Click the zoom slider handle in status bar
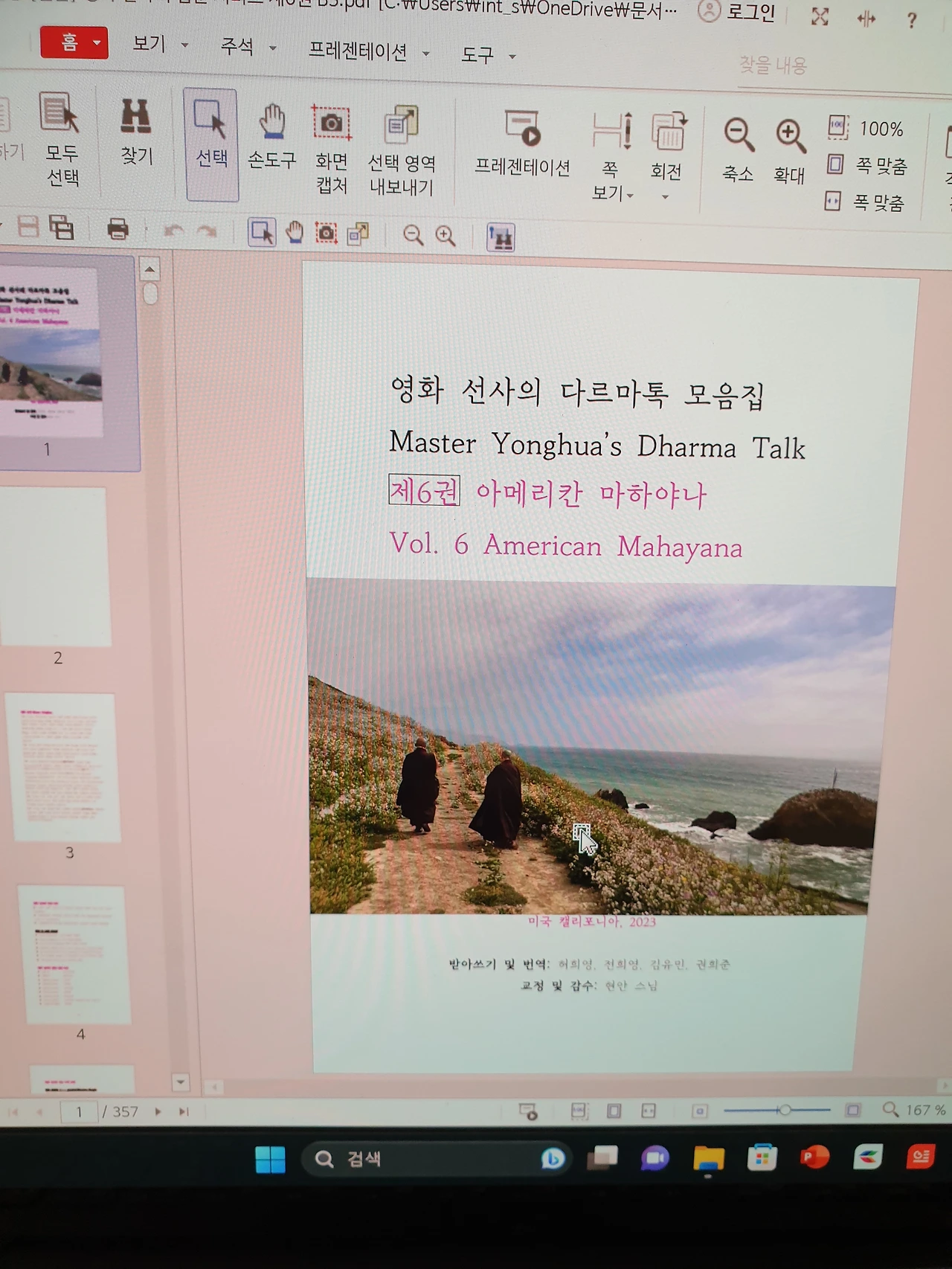The image size is (952, 1269). (x=785, y=1110)
